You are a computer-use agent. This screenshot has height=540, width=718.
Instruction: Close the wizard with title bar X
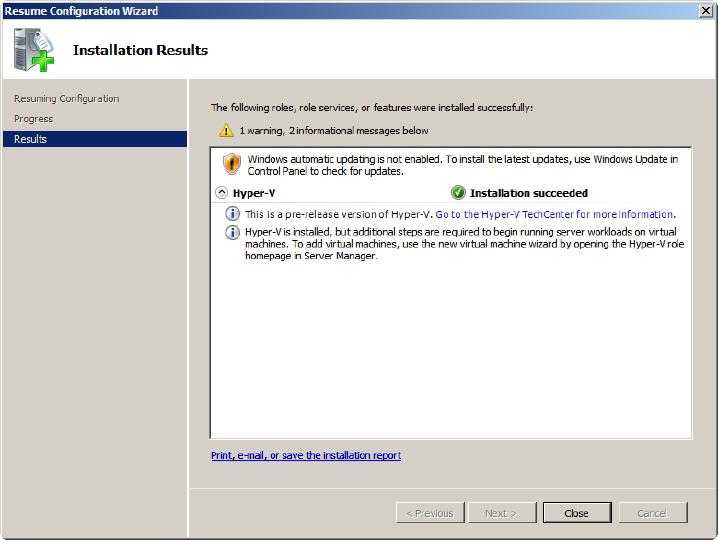(706, 11)
